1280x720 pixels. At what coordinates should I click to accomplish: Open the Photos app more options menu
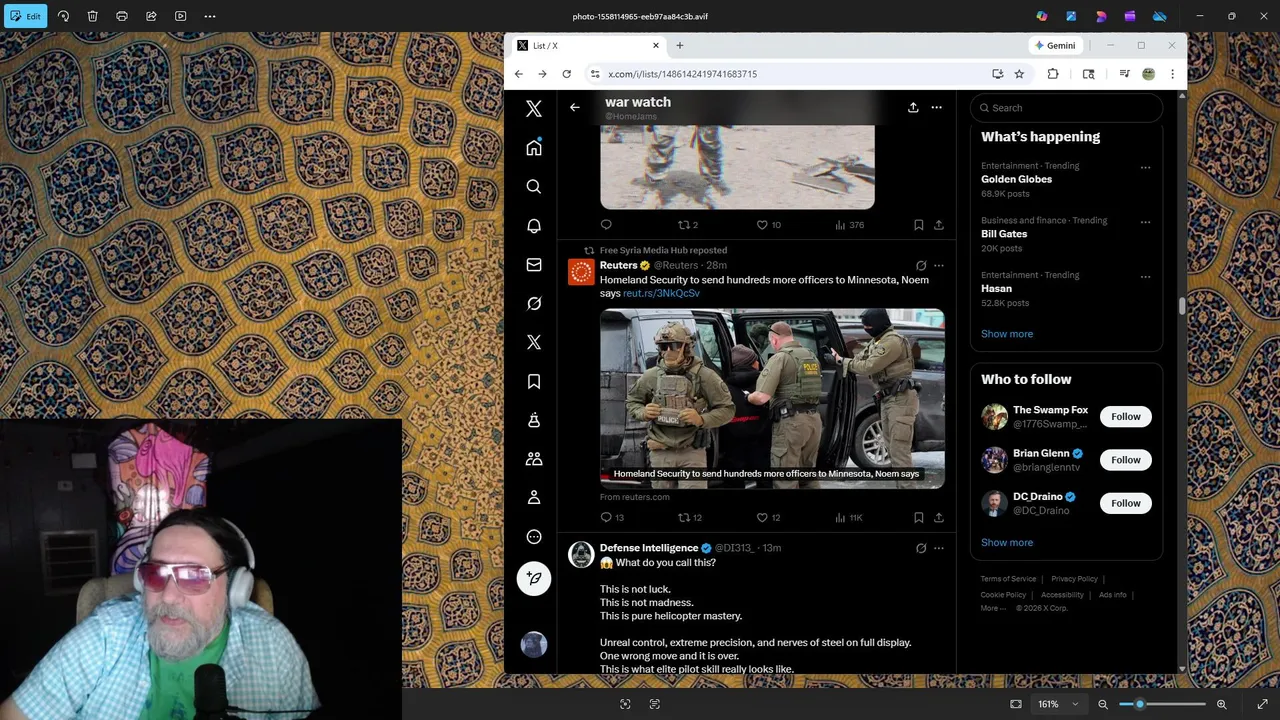tap(210, 16)
